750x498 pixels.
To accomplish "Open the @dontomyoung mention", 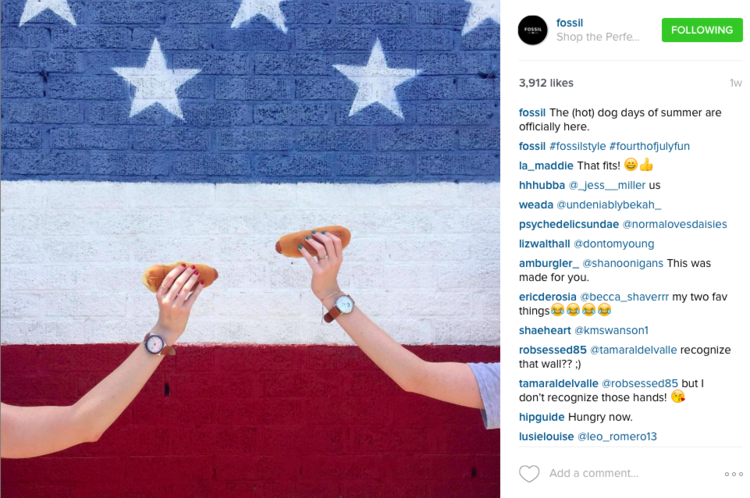I will tap(614, 244).
